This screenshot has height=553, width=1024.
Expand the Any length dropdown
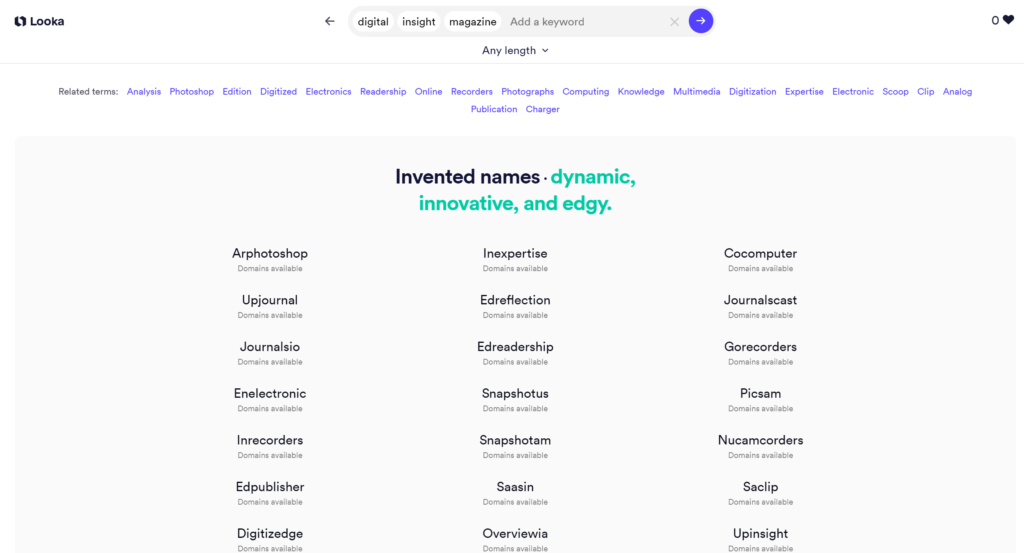click(515, 50)
